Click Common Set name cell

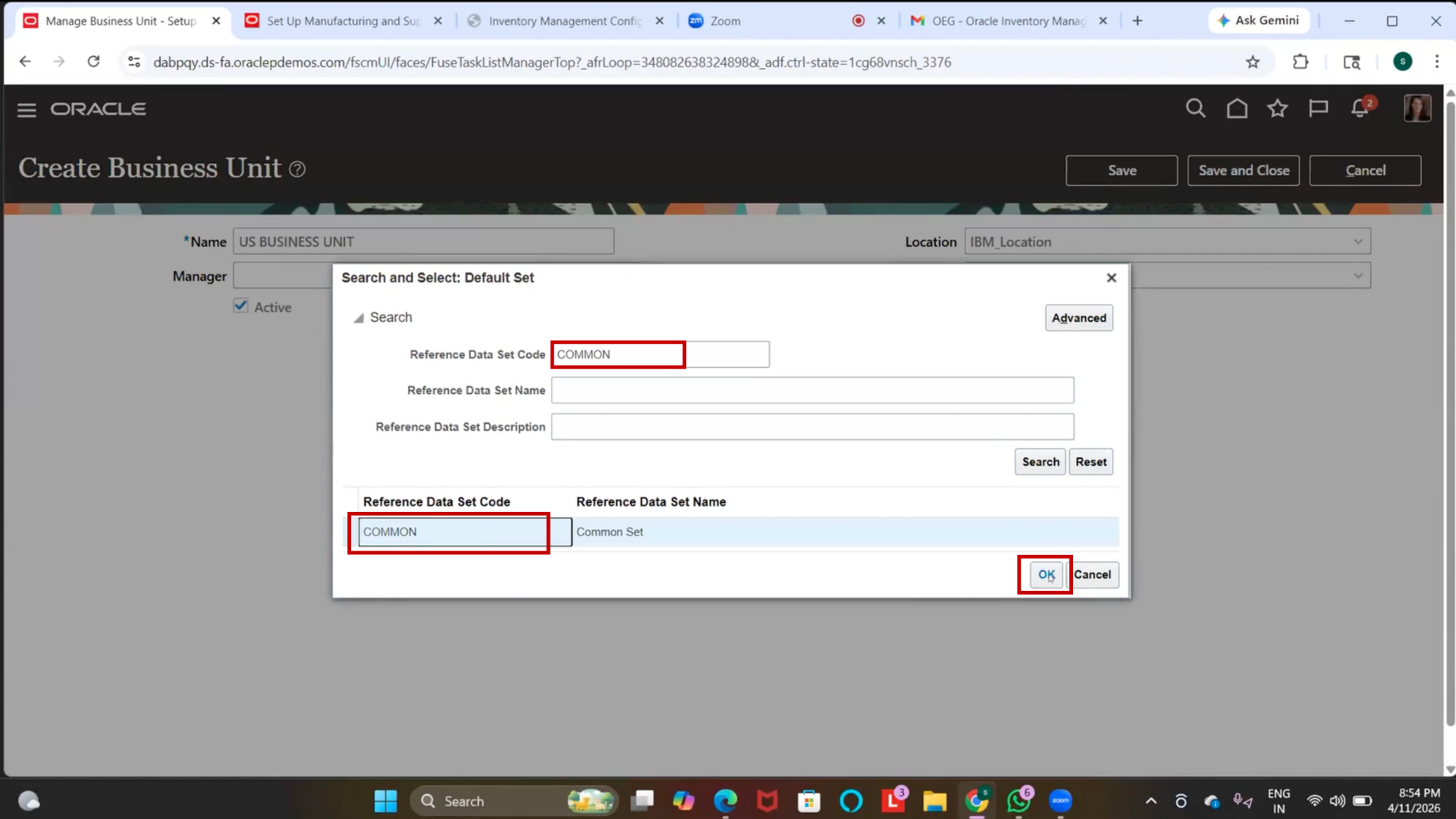(610, 532)
